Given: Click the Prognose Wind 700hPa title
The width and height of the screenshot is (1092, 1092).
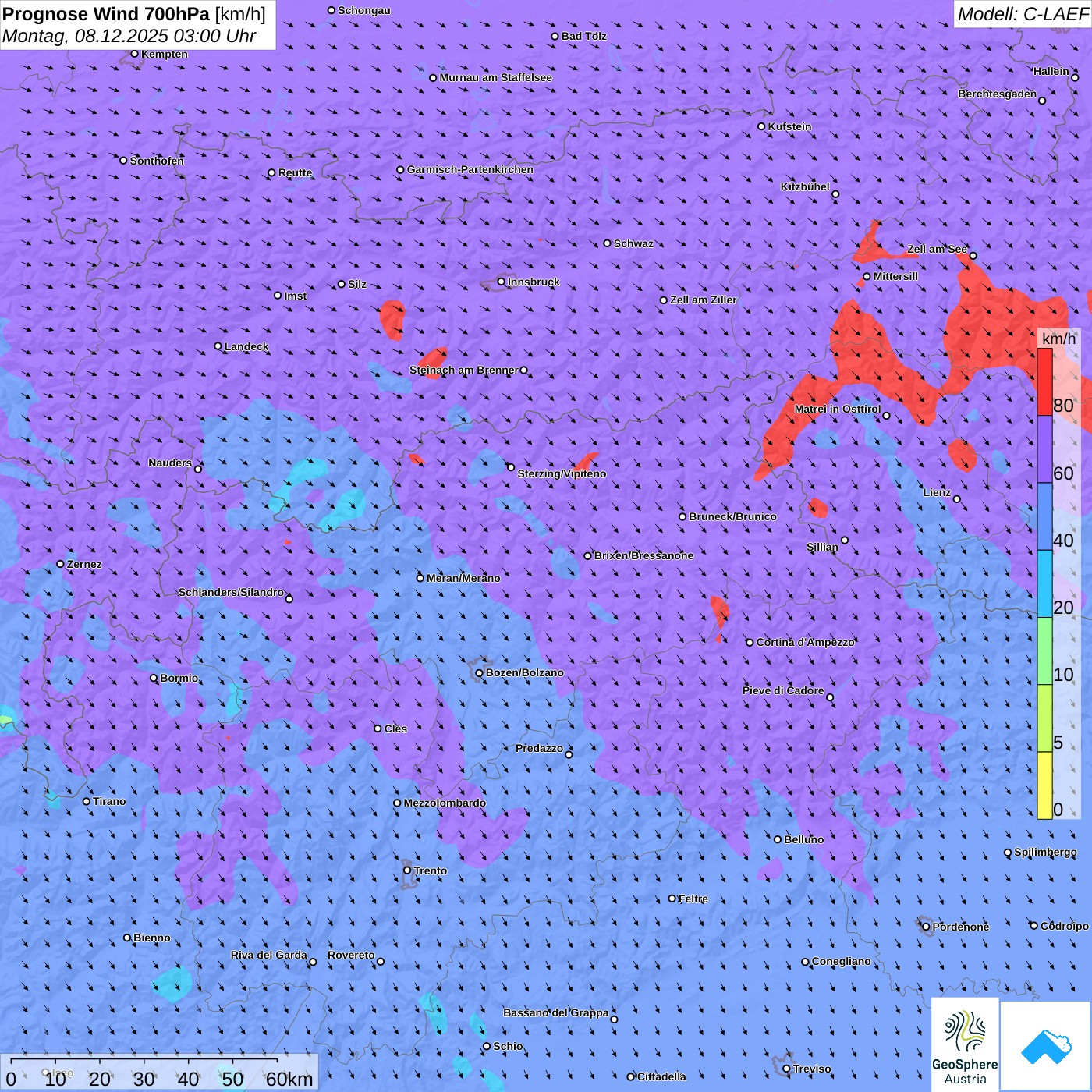Looking at the screenshot, I should pos(134,14).
